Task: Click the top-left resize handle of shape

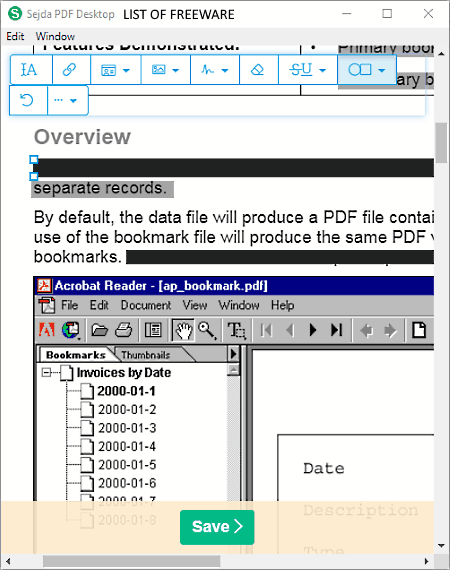Action: [33, 159]
